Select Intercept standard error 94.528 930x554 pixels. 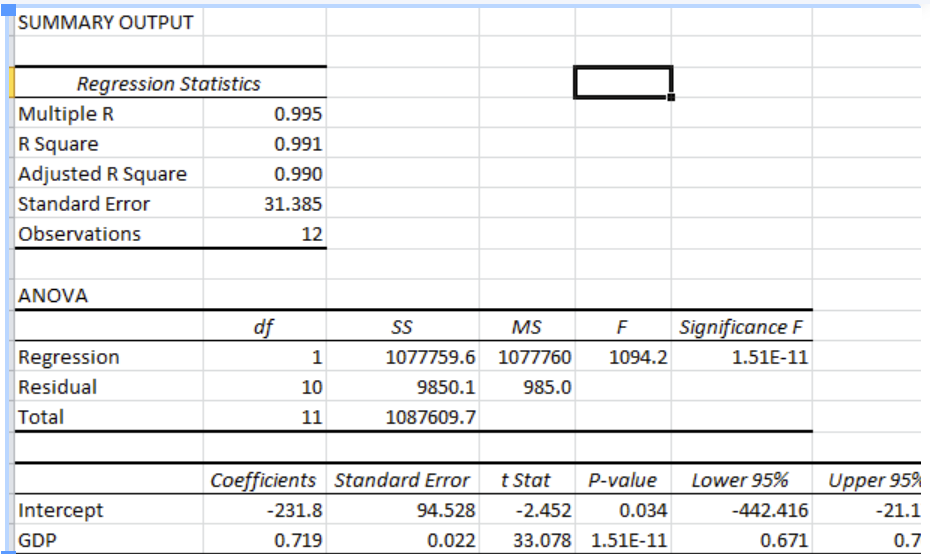[x=403, y=510]
